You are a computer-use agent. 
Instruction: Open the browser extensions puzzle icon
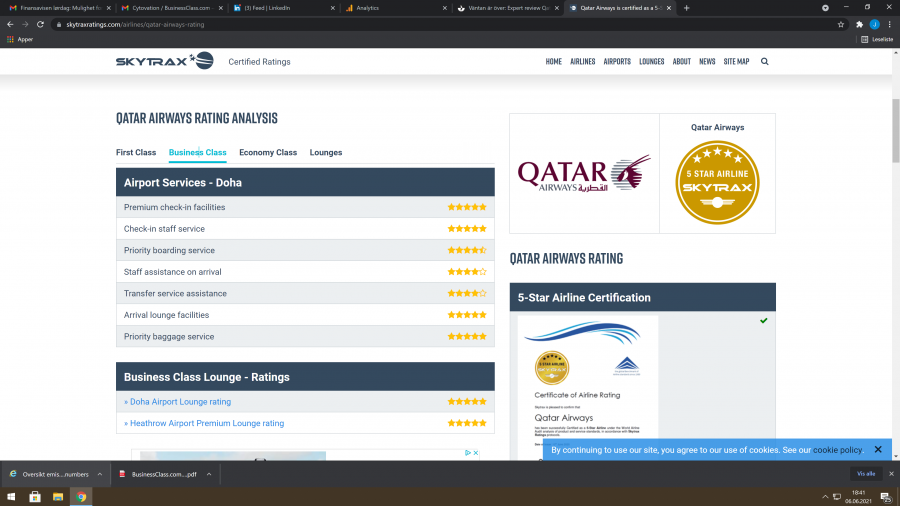pyautogui.click(x=859, y=24)
